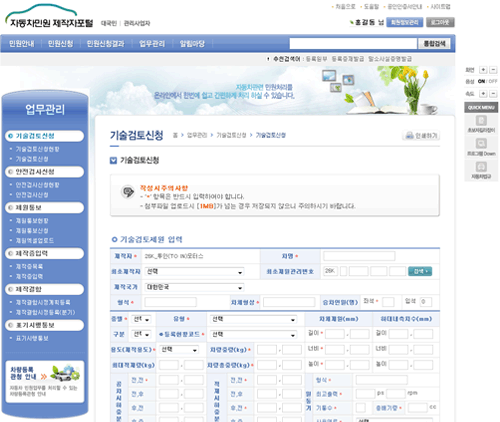Decrease voice speed with 속도 minus button
The height and width of the screenshot is (422, 500).
point(493,94)
